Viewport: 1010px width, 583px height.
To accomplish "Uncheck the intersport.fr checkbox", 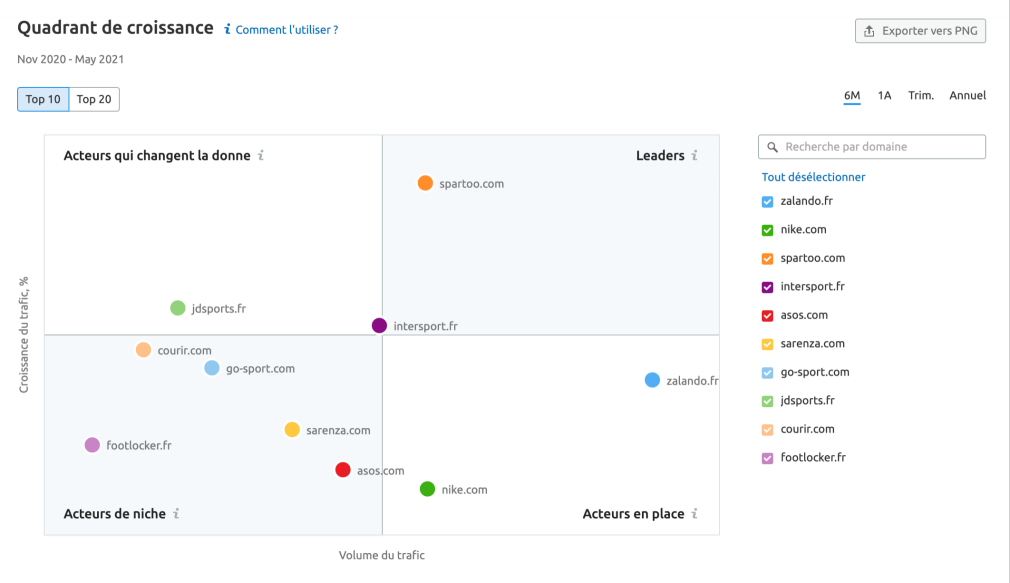I will pos(767,287).
